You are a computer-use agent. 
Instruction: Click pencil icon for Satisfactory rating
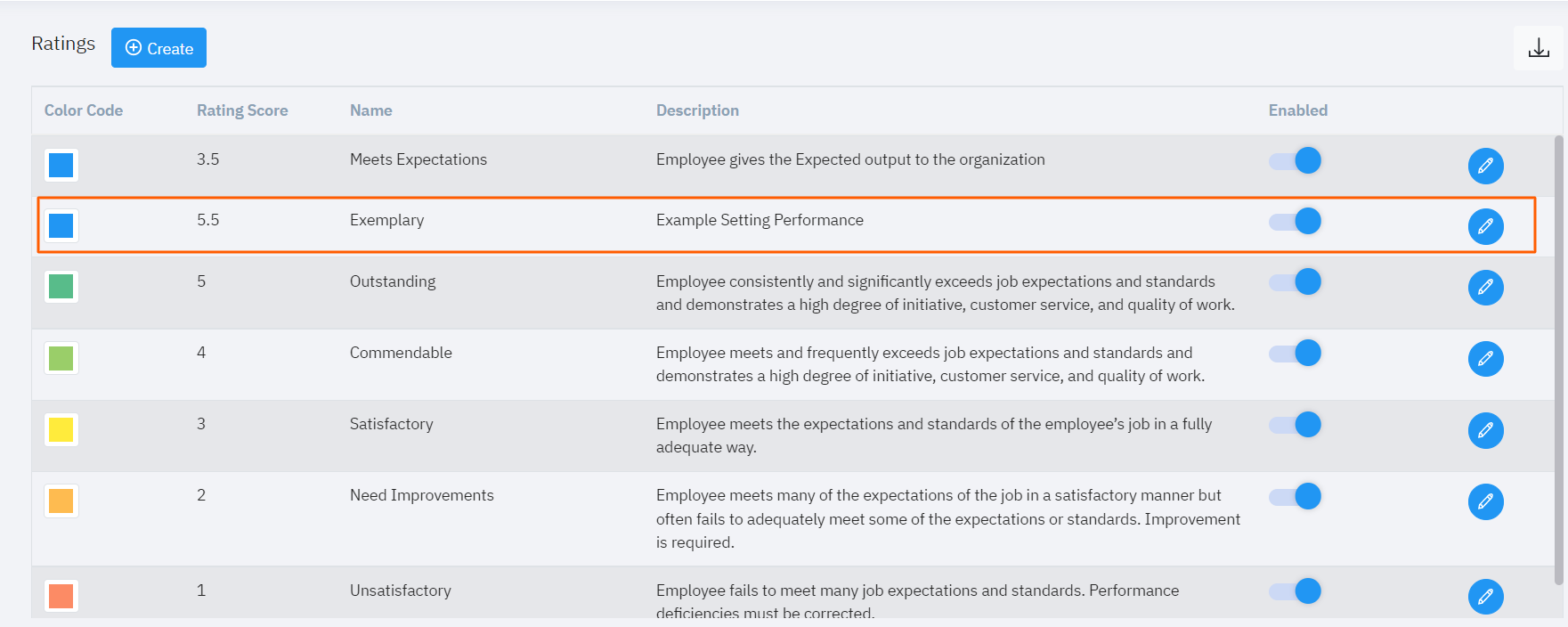pos(1485,430)
